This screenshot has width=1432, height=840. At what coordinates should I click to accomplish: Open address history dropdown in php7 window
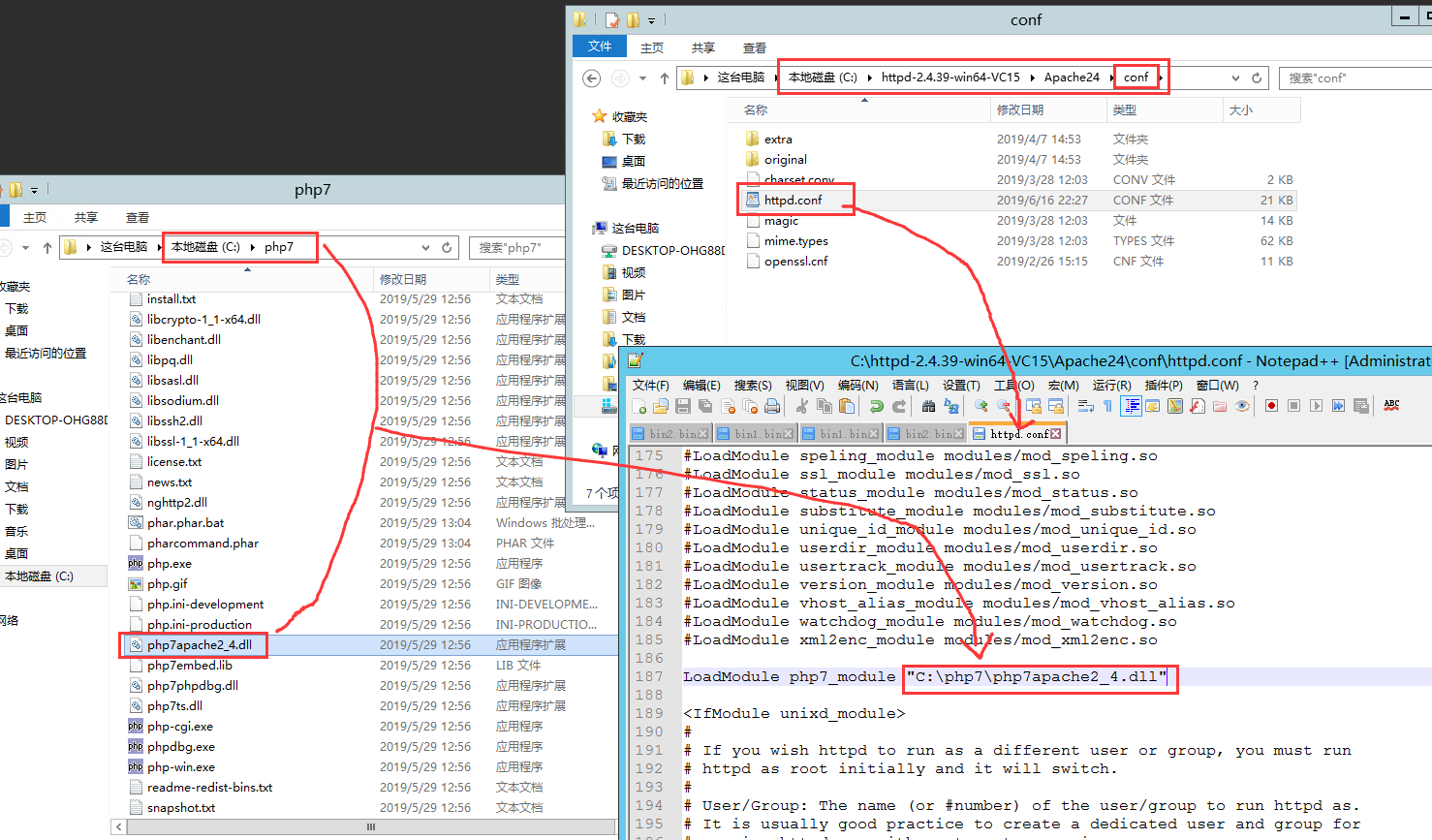(425, 248)
